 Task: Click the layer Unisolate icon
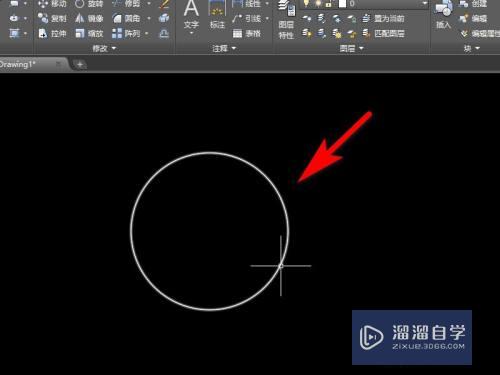pos(322,33)
